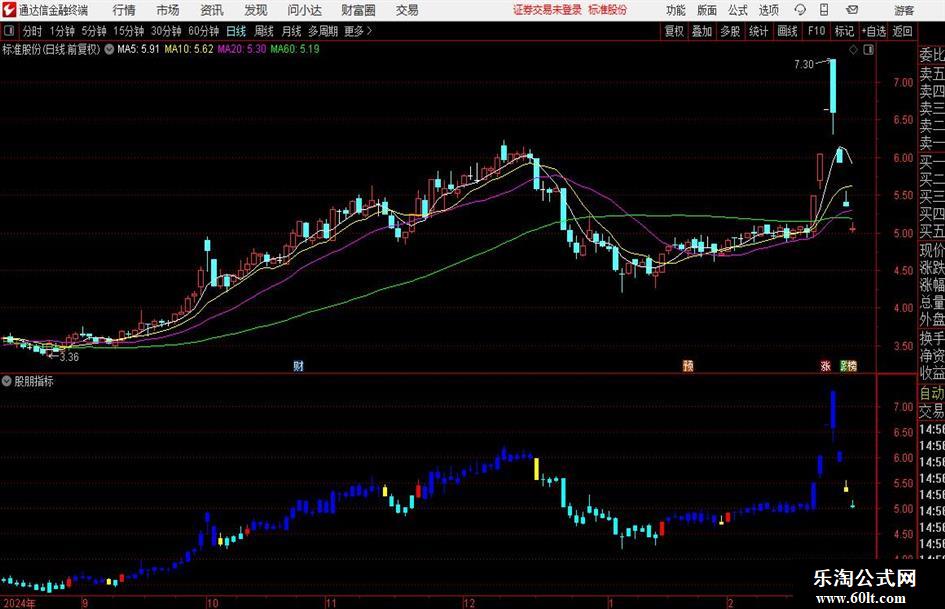Add to watchlist with +自选
Viewport: 945px width, 609px height.
(874, 31)
